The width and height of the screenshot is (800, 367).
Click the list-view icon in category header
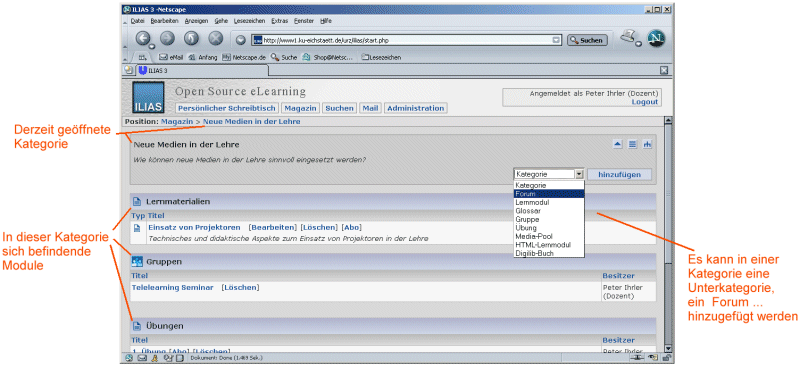click(x=632, y=145)
